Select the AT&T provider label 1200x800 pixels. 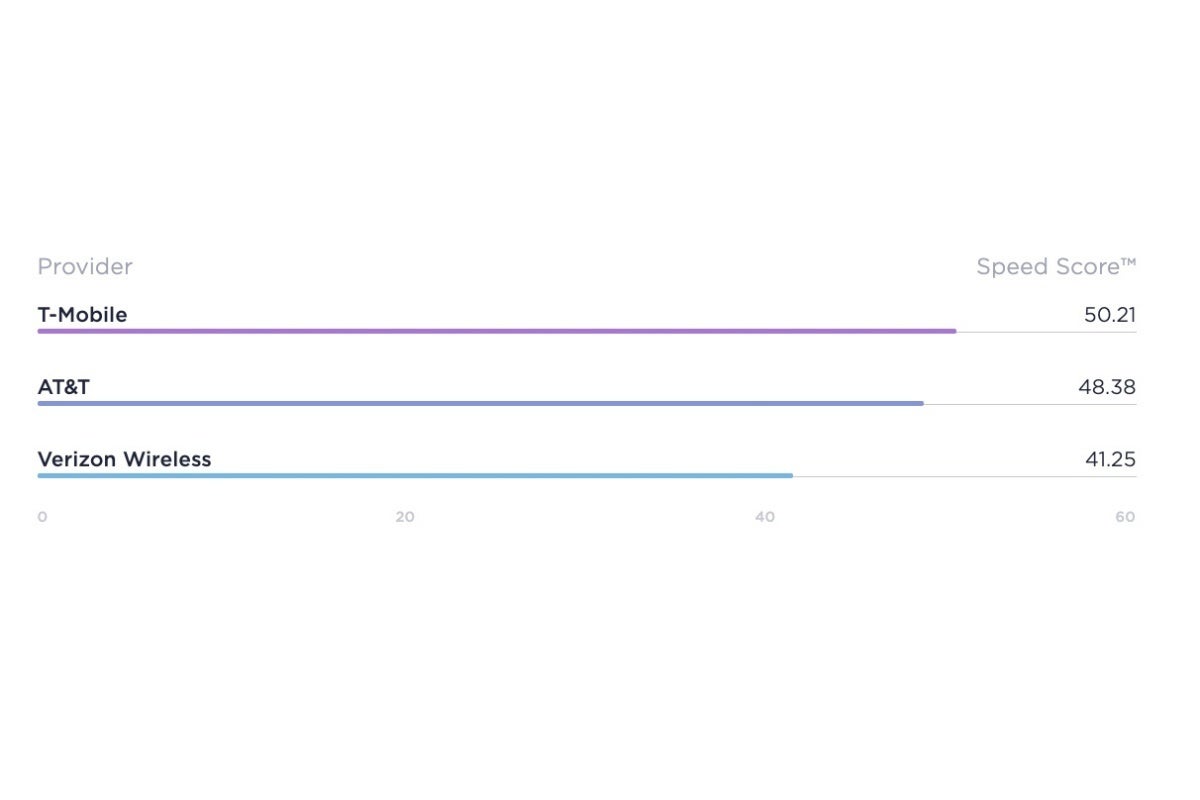(63, 387)
